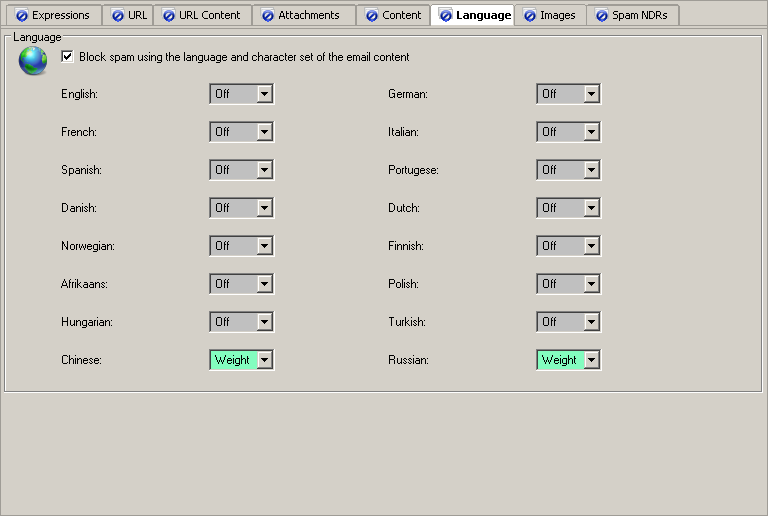Click the globe Language icon

(x=32, y=62)
